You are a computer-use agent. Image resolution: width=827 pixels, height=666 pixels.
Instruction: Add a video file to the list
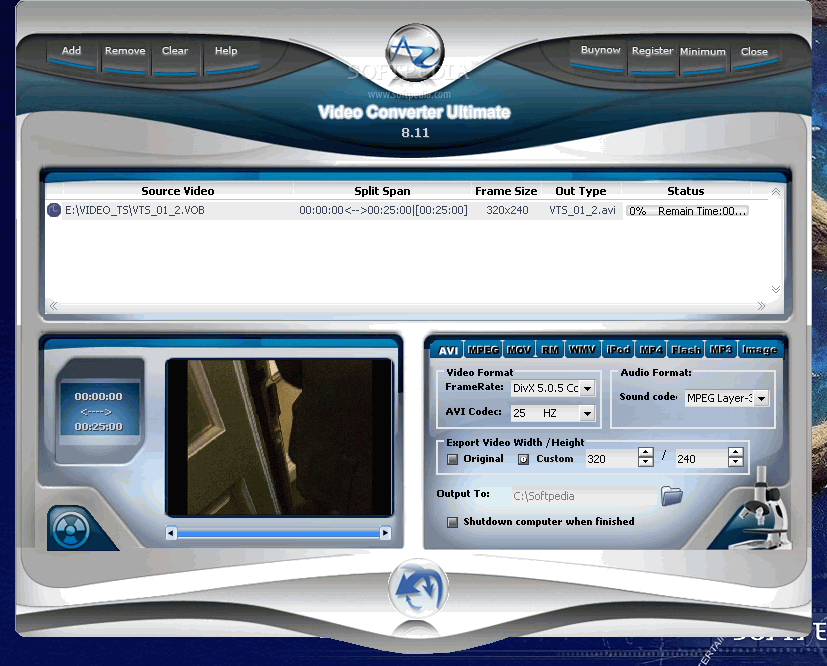coord(71,51)
